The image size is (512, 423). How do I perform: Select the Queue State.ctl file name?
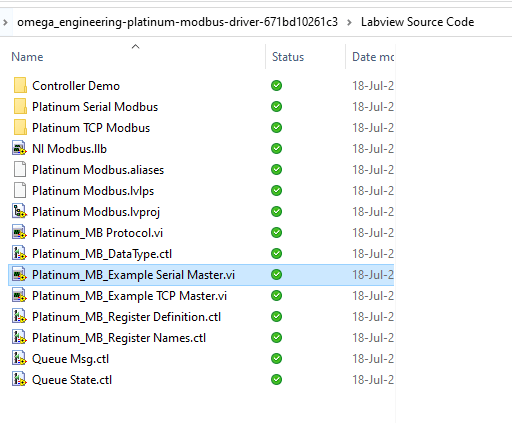72,380
